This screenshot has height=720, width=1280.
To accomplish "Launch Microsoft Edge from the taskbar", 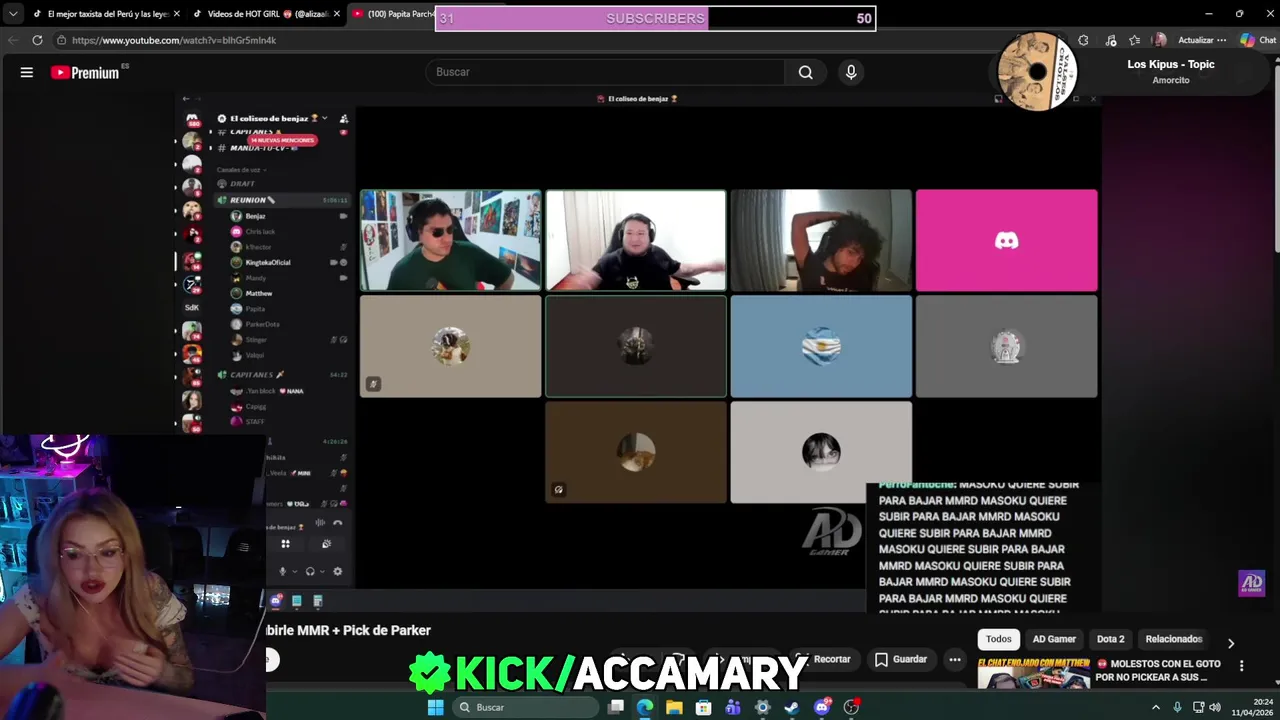I will pos(645,707).
